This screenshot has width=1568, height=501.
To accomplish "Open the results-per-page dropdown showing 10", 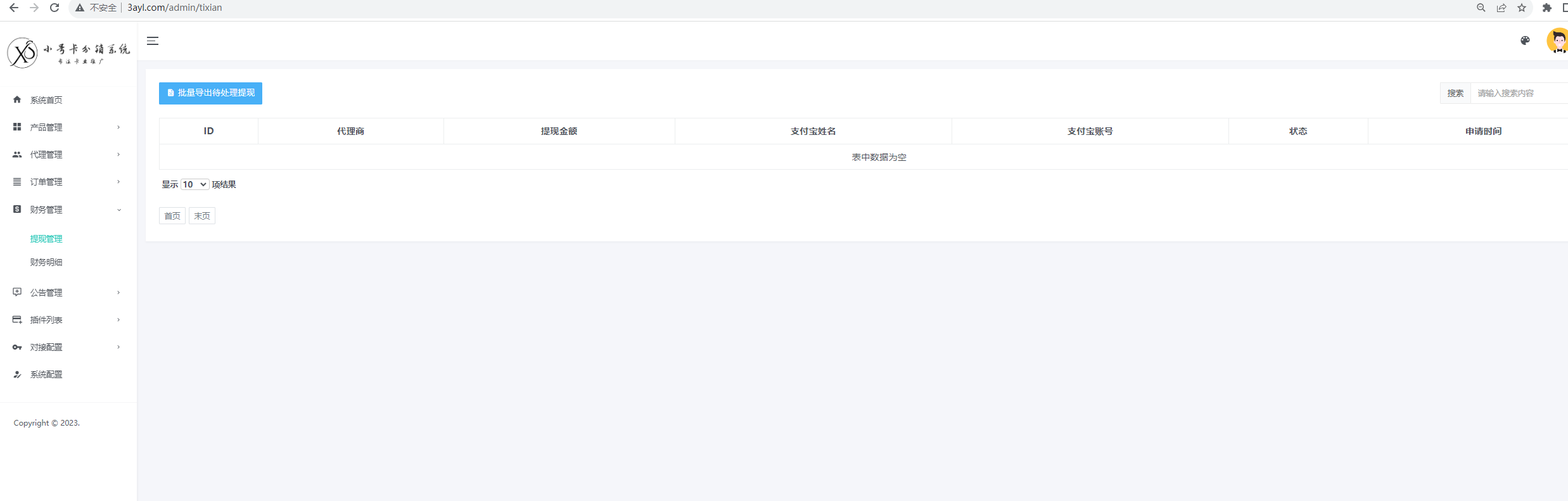I will point(194,184).
